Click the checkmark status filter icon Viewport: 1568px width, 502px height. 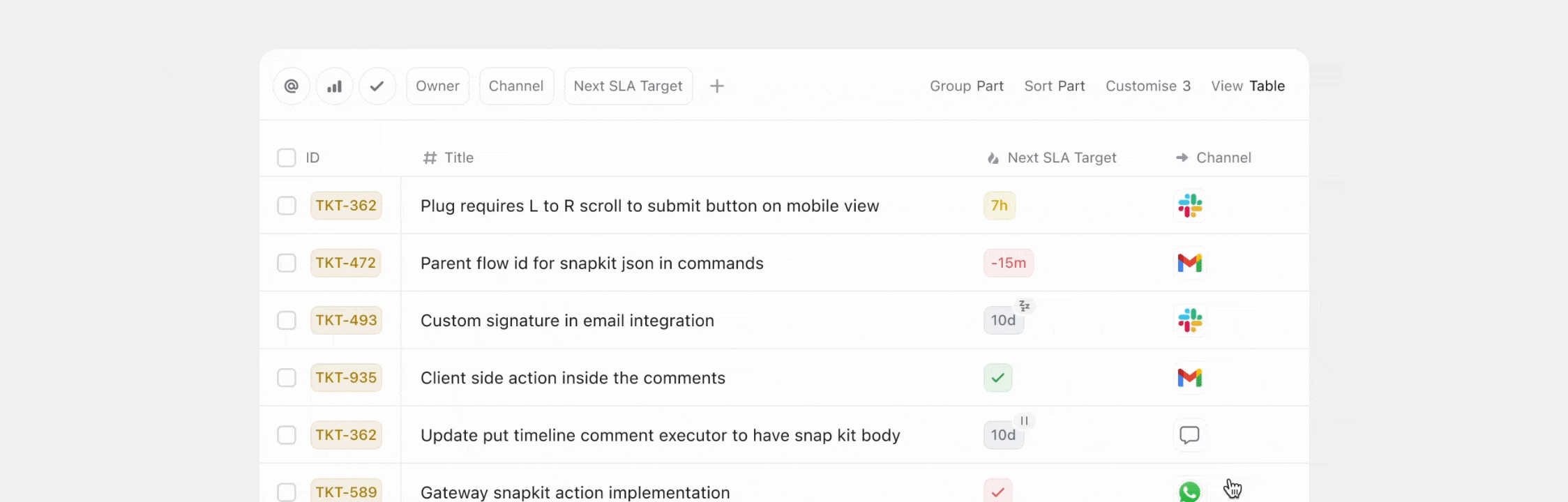377,86
